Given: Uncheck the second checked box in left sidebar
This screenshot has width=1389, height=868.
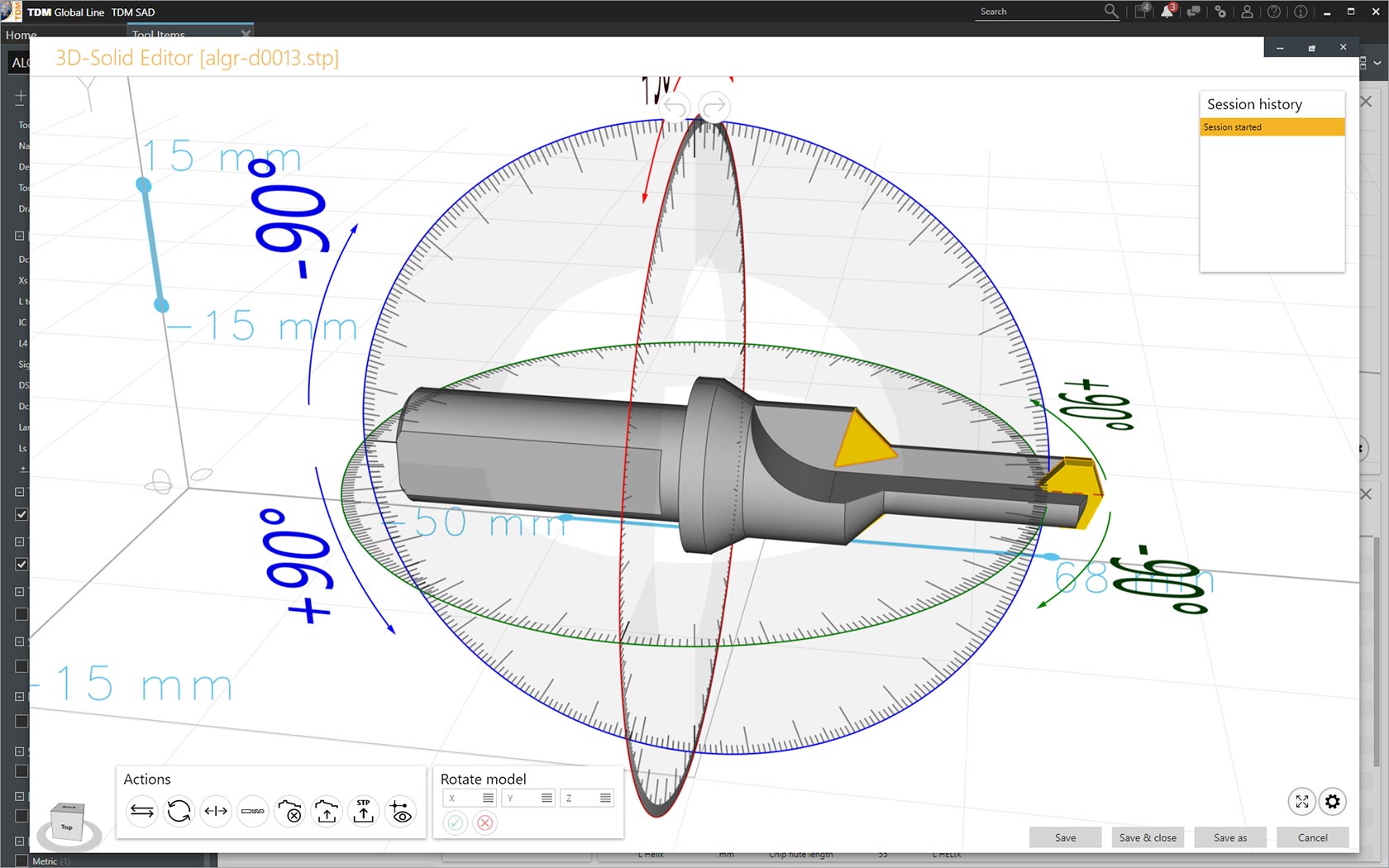Looking at the screenshot, I should click(21, 564).
